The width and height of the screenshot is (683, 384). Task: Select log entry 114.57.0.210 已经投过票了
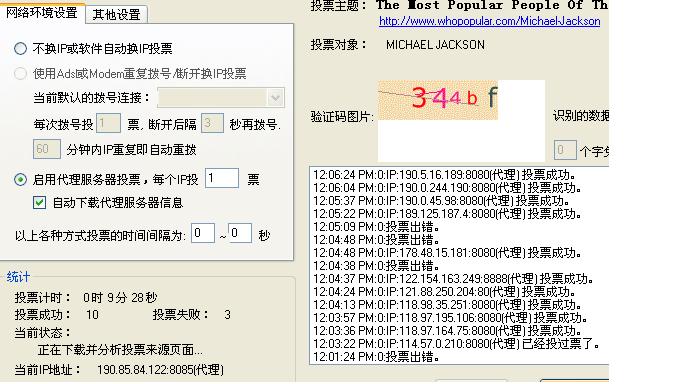click(456, 344)
